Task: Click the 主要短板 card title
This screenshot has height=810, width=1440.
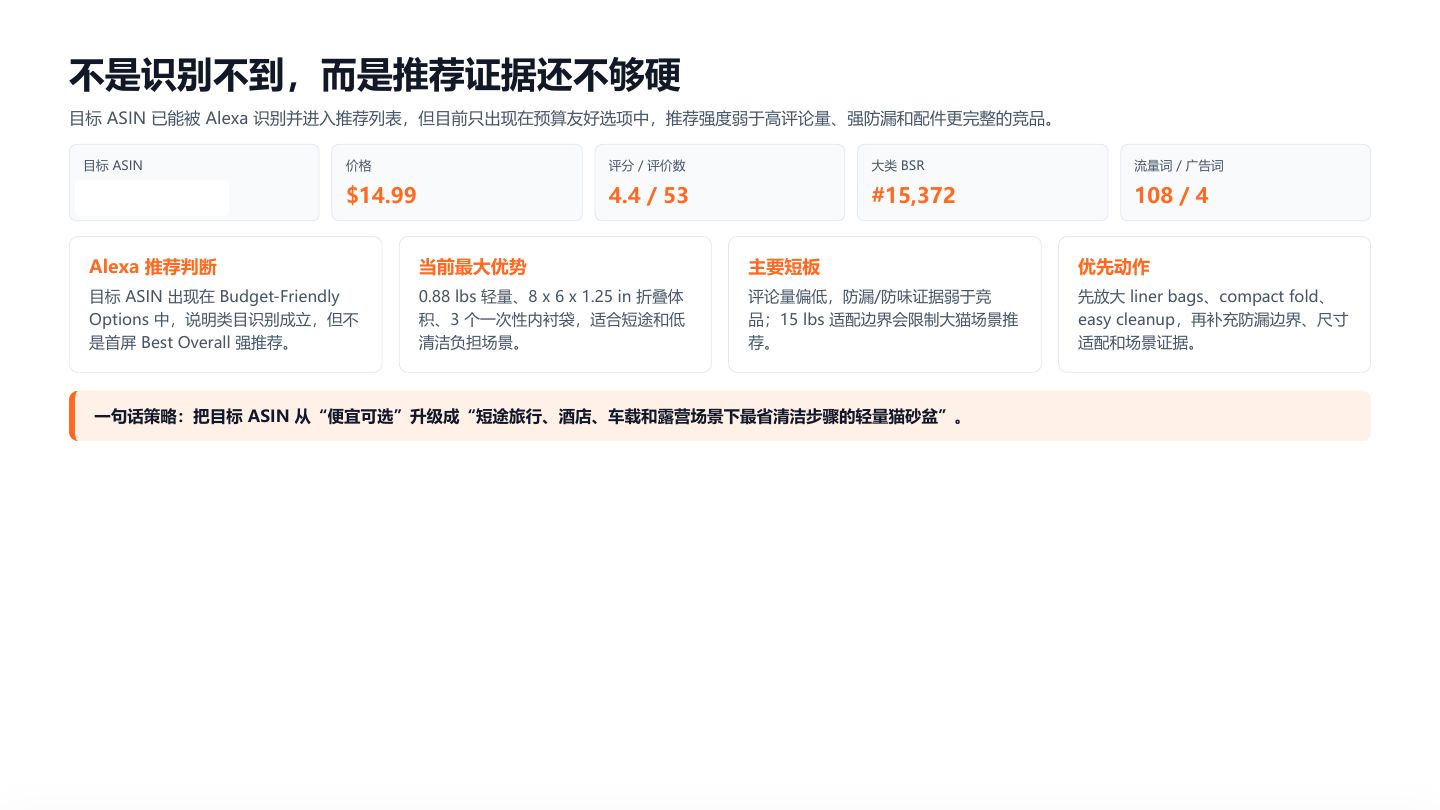Action: pyautogui.click(x=784, y=267)
